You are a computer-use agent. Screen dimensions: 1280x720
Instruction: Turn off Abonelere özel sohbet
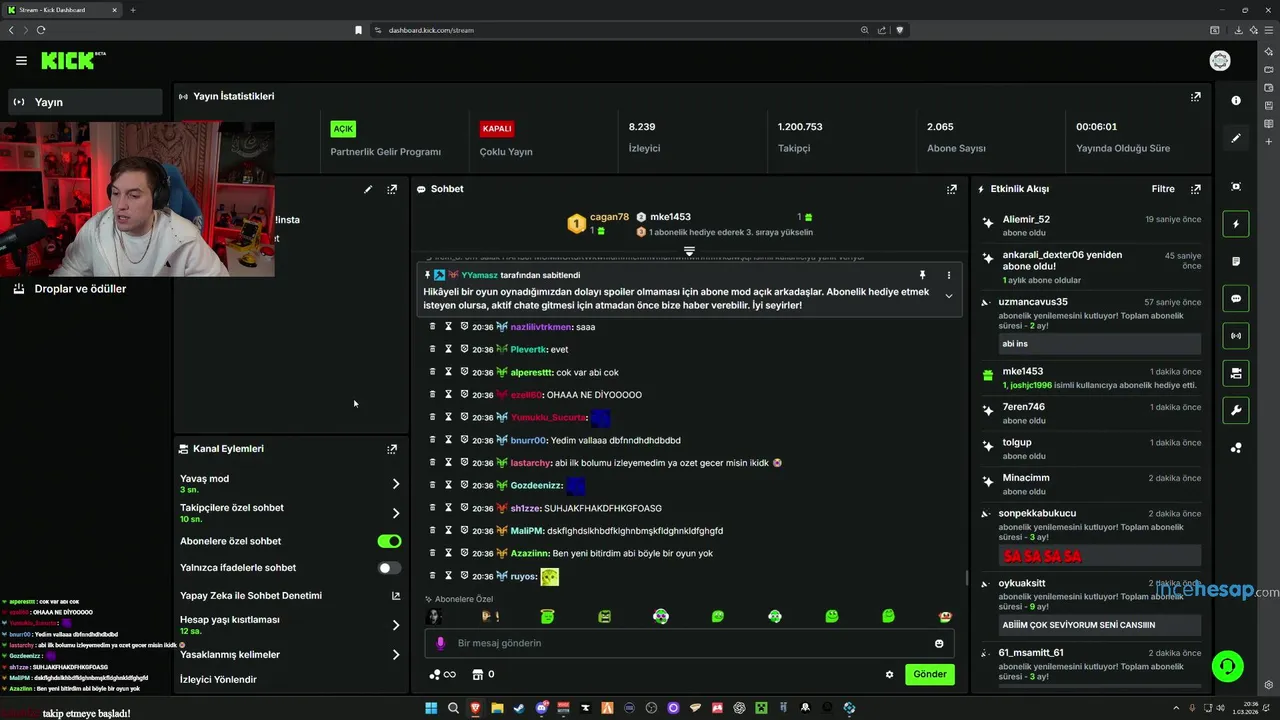[x=389, y=541]
